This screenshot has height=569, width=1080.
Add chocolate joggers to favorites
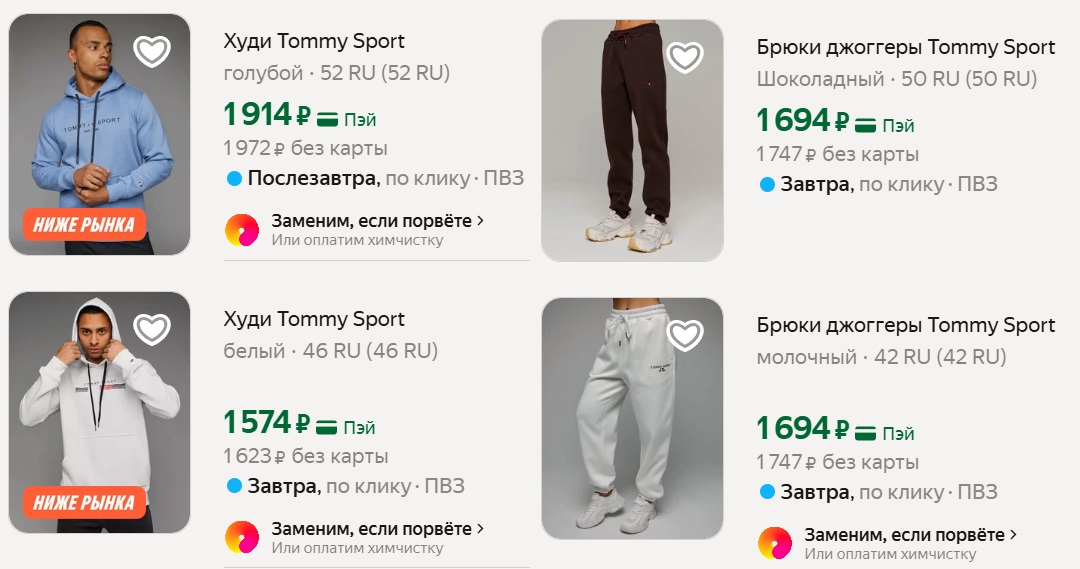(x=685, y=57)
